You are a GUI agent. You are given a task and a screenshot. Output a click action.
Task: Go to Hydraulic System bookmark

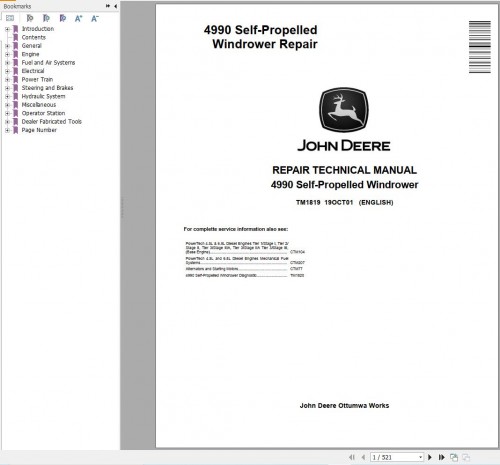(43, 96)
